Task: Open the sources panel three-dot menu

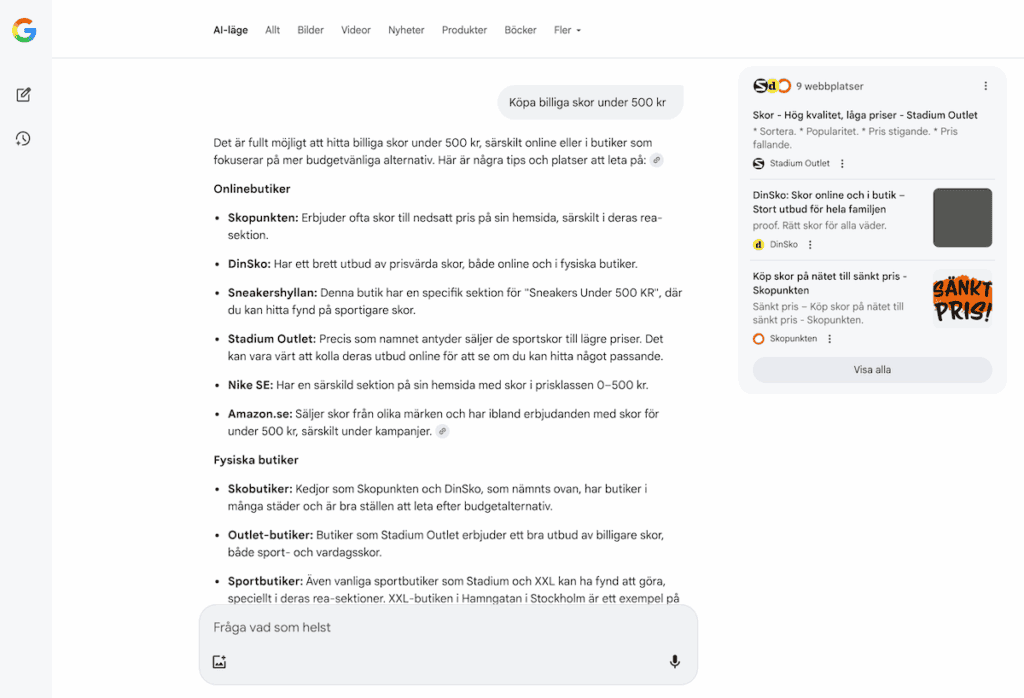Action: point(985,86)
